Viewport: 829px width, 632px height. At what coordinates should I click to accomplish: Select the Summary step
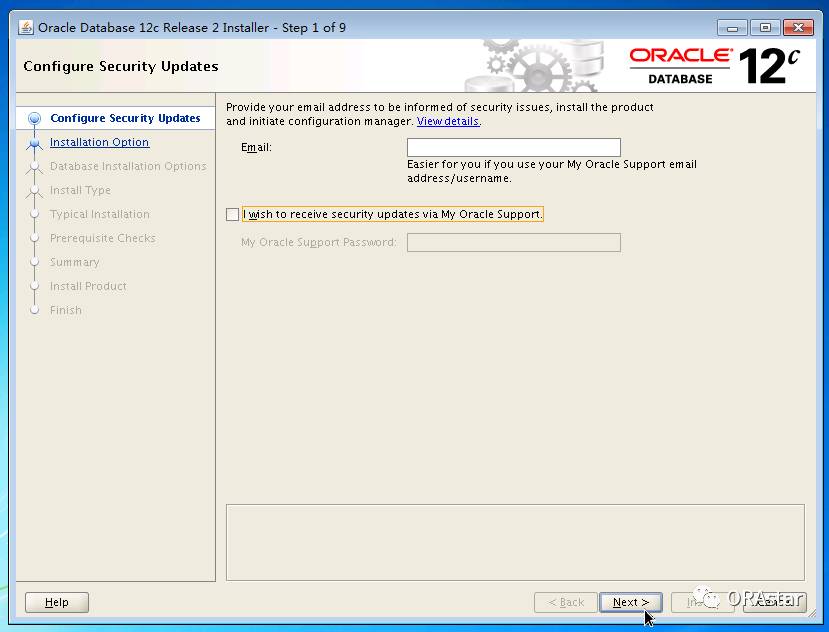coord(75,262)
